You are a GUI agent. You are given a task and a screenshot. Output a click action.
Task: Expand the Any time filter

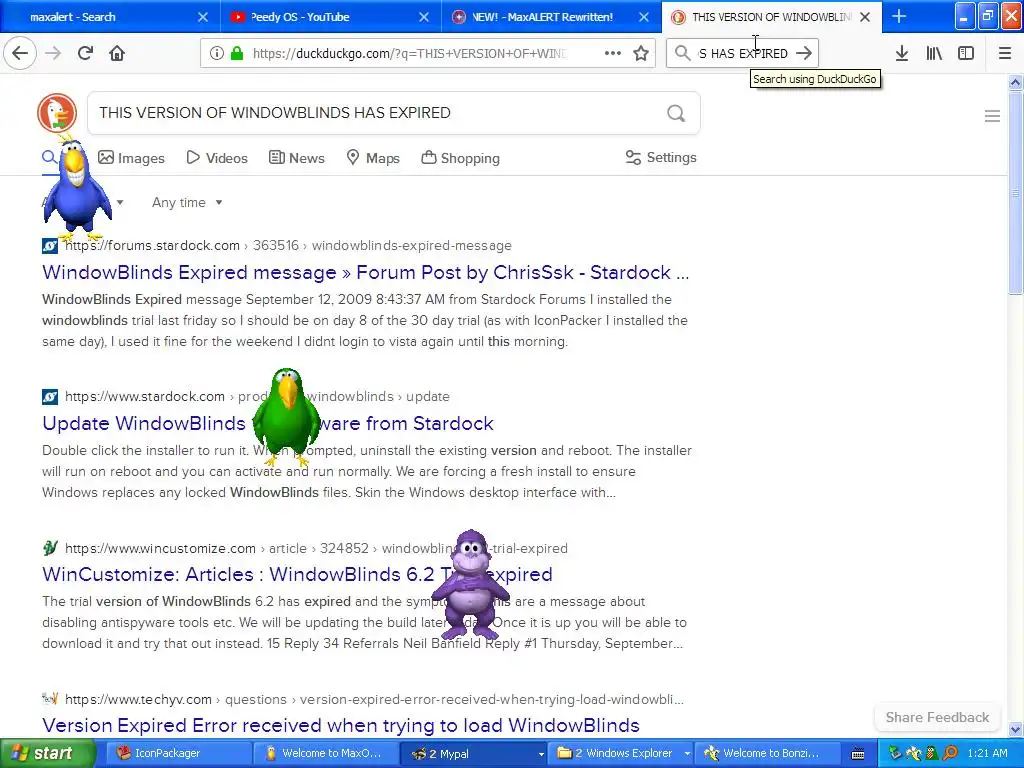point(187,202)
